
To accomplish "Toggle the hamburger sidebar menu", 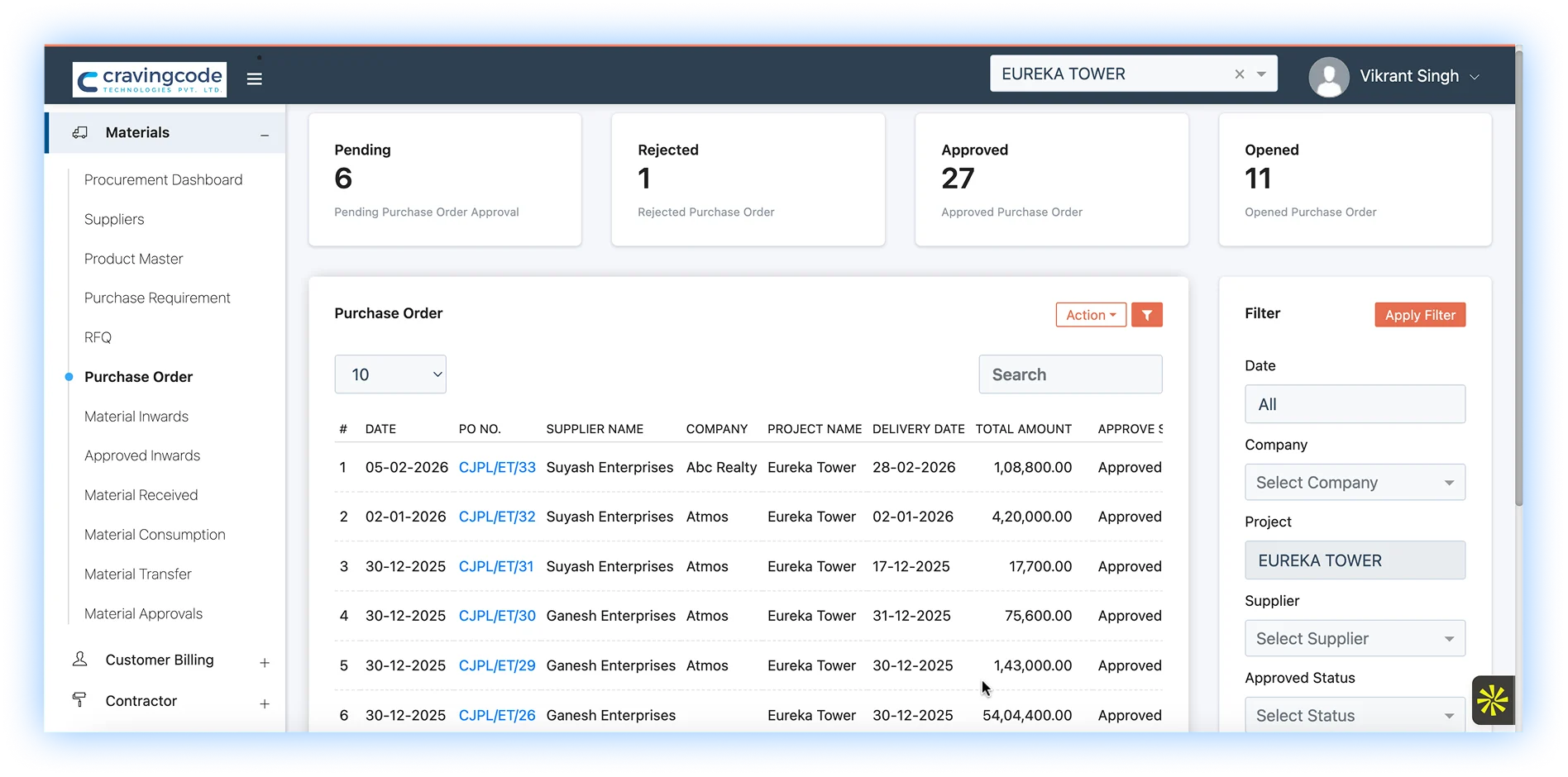I will point(255,79).
